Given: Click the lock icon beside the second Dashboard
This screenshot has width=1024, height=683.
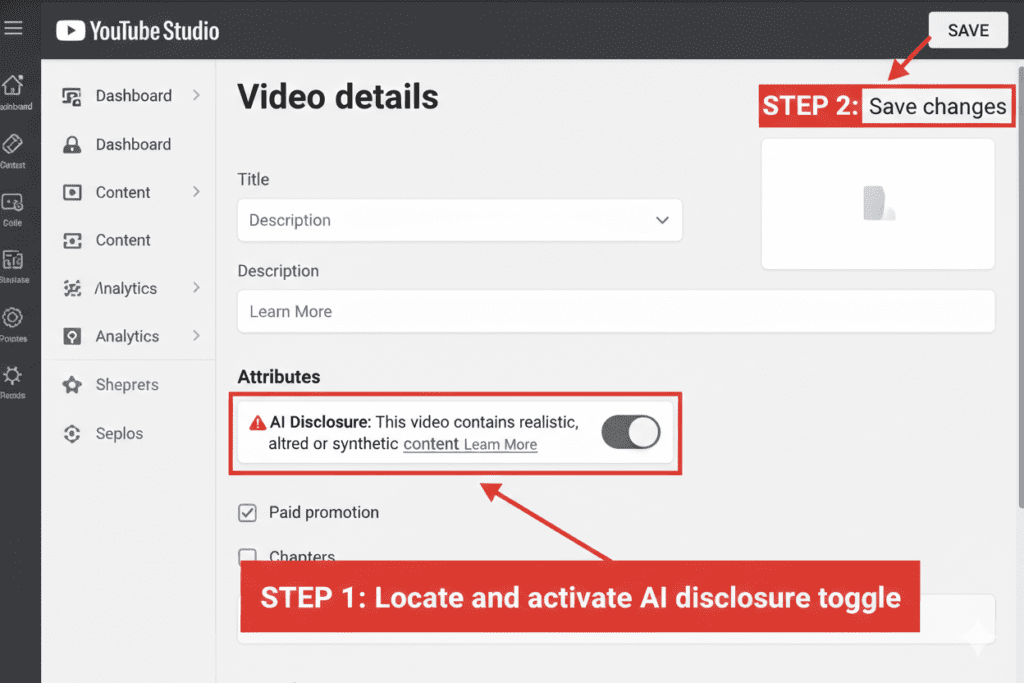Looking at the screenshot, I should [72, 144].
